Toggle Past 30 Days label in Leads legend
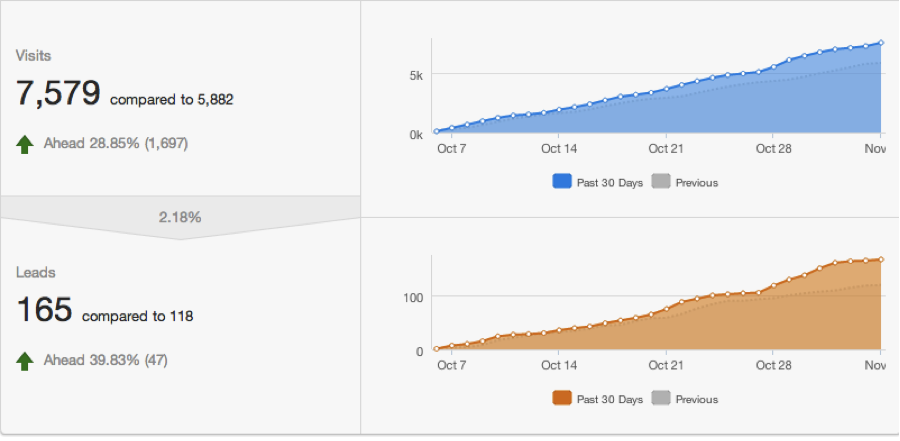This screenshot has width=900, height=441. (x=610, y=399)
